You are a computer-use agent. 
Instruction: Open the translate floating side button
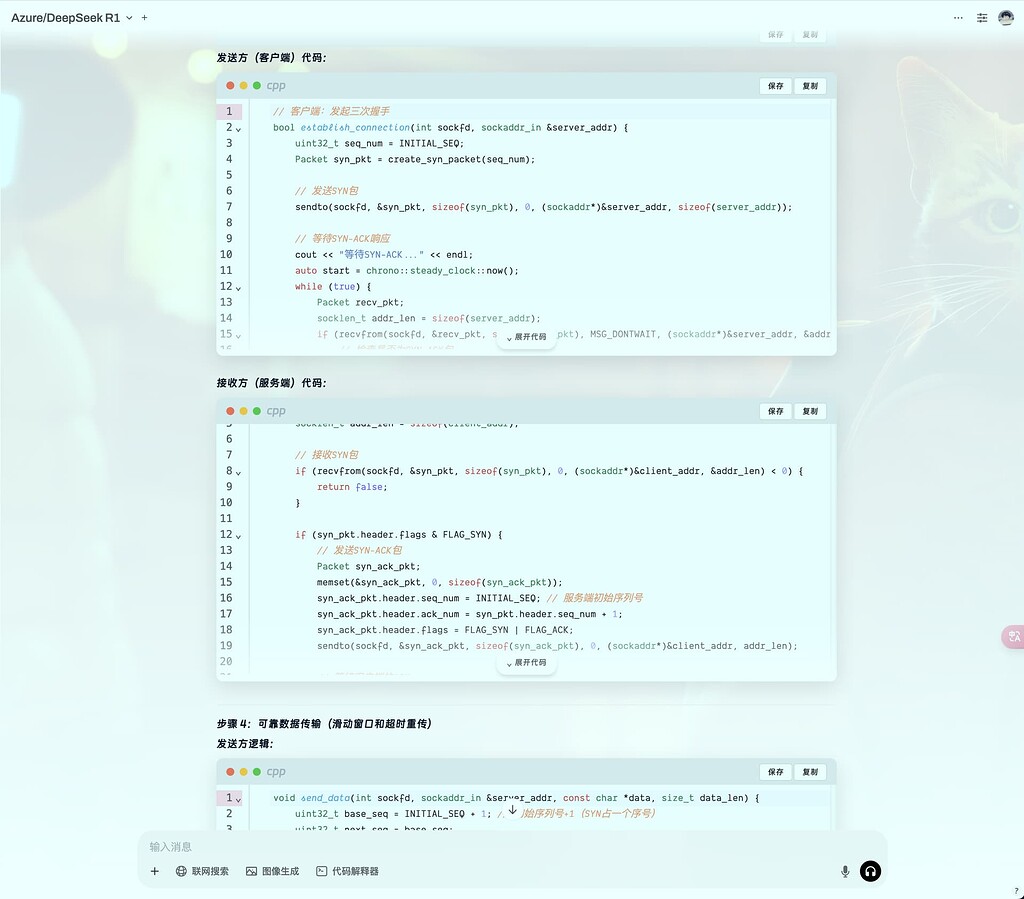1014,636
